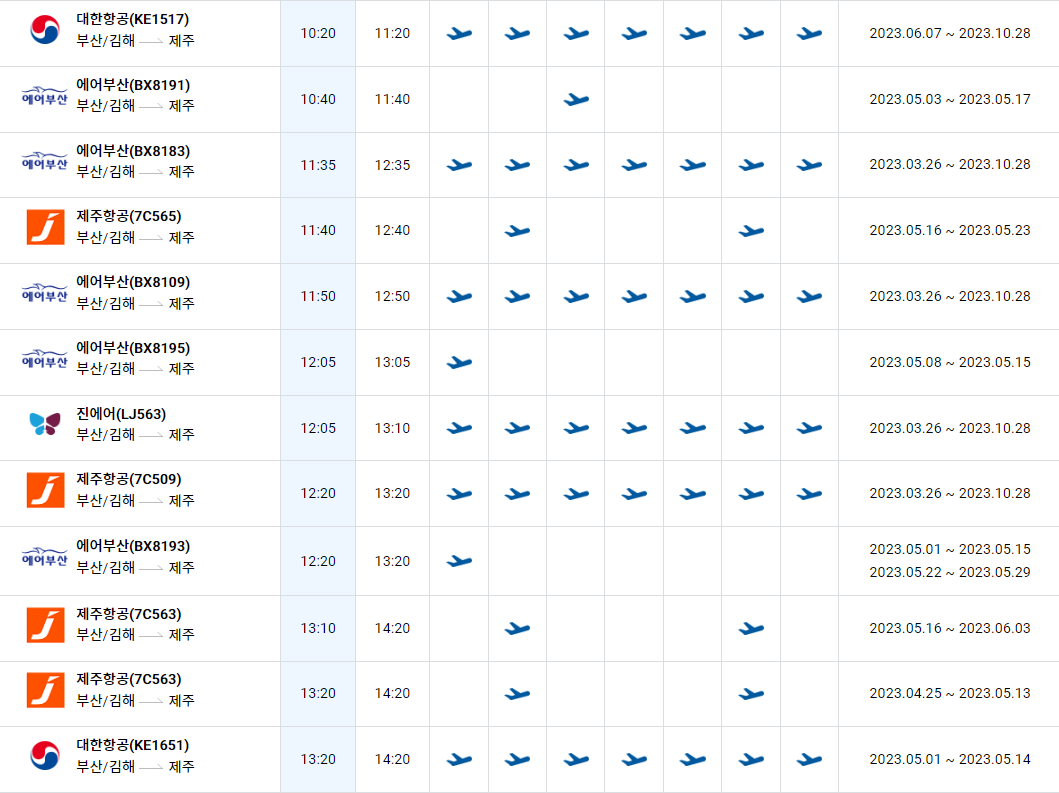The image size is (1059, 793).
Task: Click the period 2023.05.16 ~ 2023.05.23
Action: (950, 230)
